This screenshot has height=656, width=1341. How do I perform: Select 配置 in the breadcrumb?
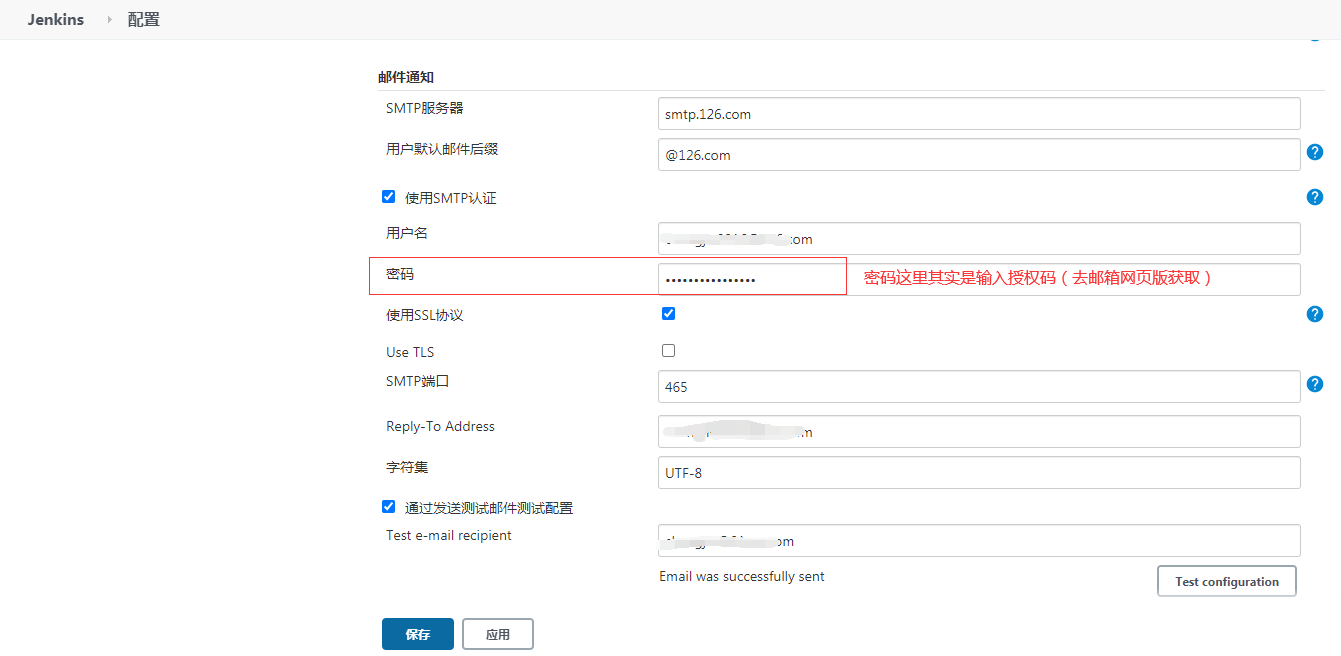pyautogui.click(x=143, y=19)
